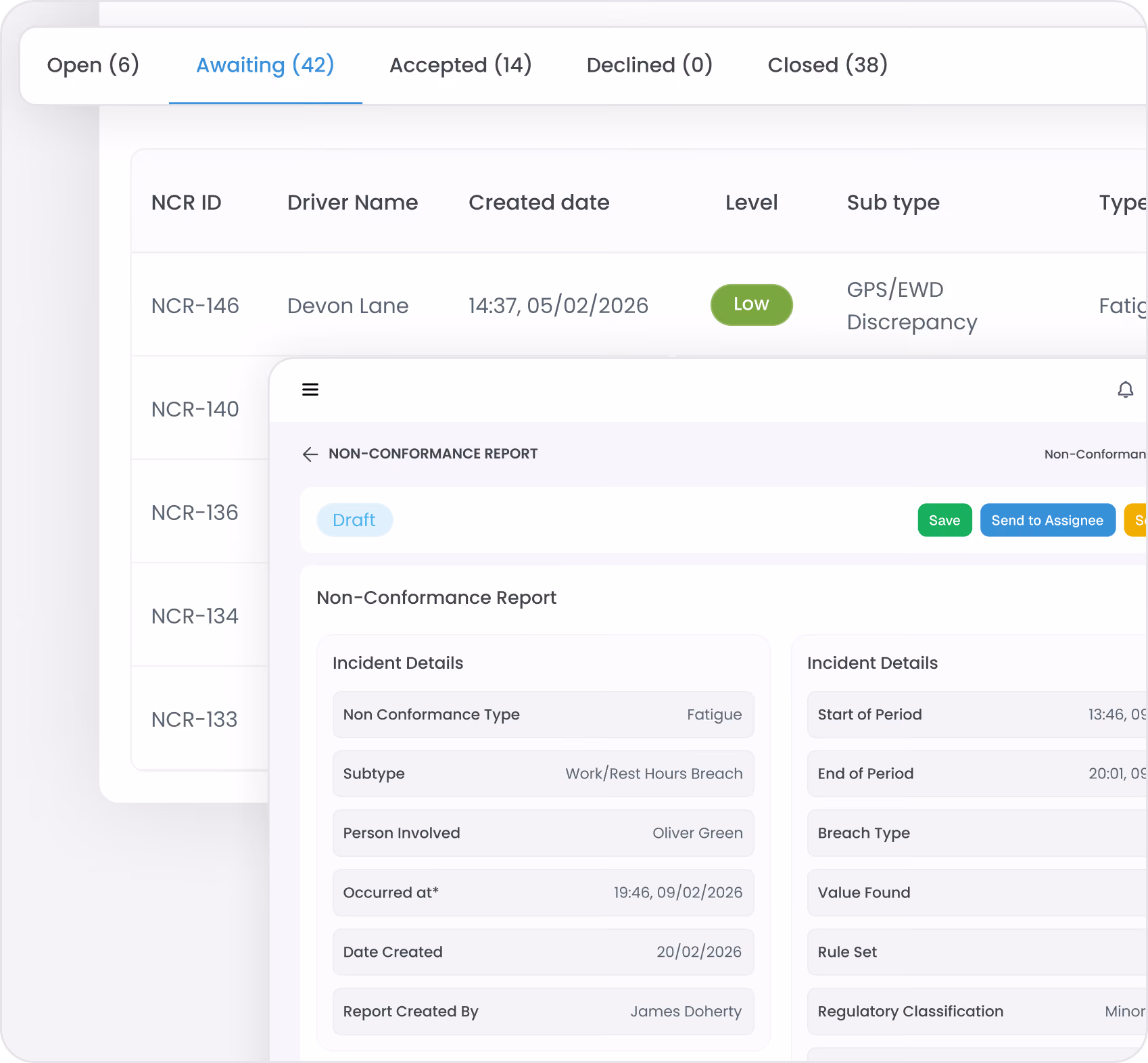Click the Subtype field Work/Rest Hours Breach
Viewport: 1148px width, 1063px height.
(543, 774)
